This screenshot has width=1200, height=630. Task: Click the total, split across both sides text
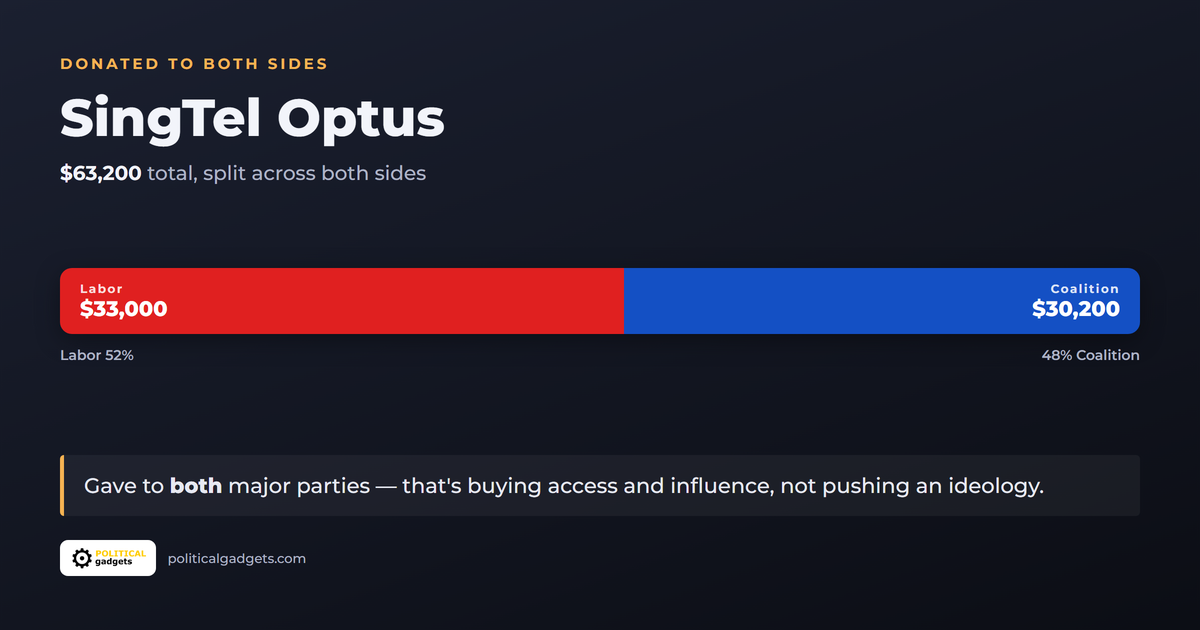point(287,173)
